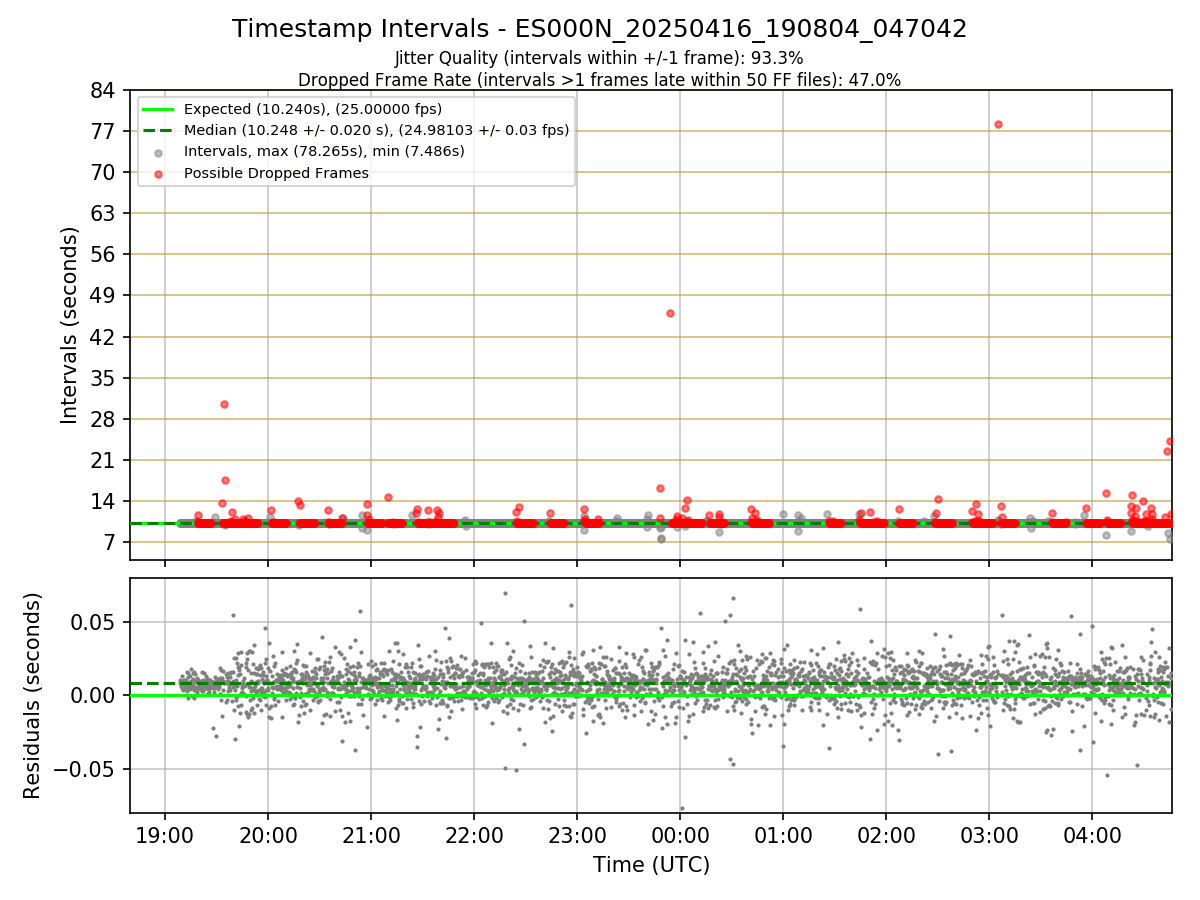Click the plot title 'Timestamp Intervals - ES000N_20250416_190804_047042'
This screenshot has width=1200, height=900.
pyautogui.click(x=600, y=29)
